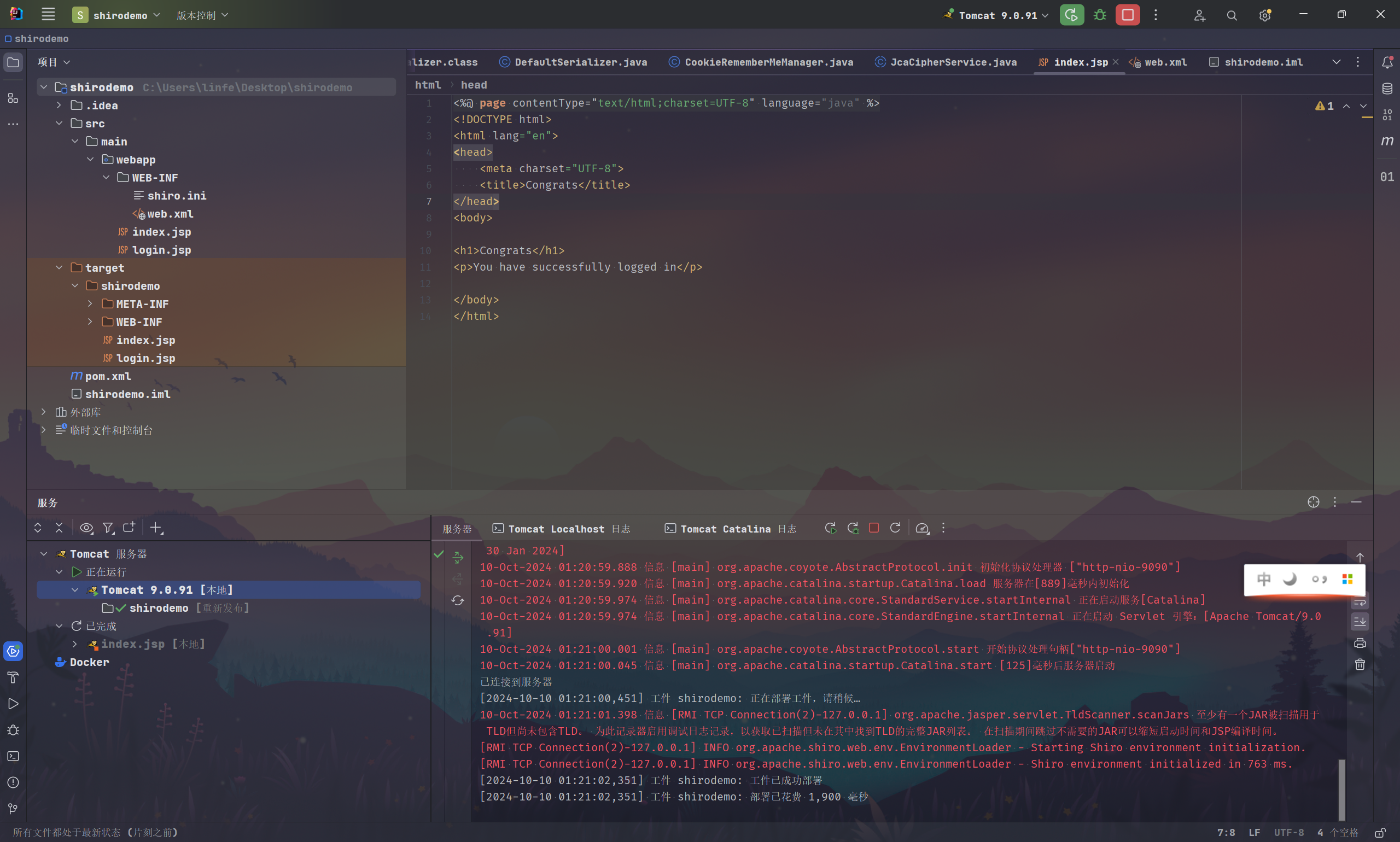Click the html breadcrumb above the editor
The image size is (1400, 842).
[427, 85]
